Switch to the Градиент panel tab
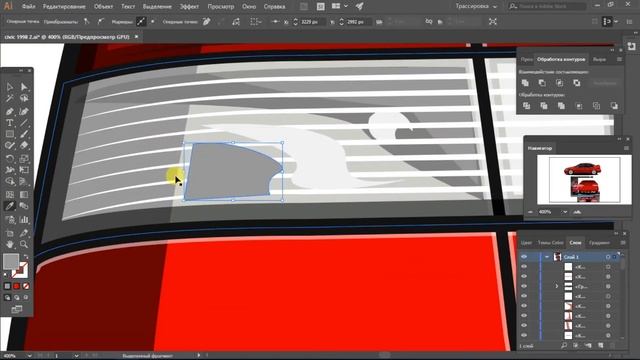The width and height of the screenshot is (640, 360). (599, 242)
